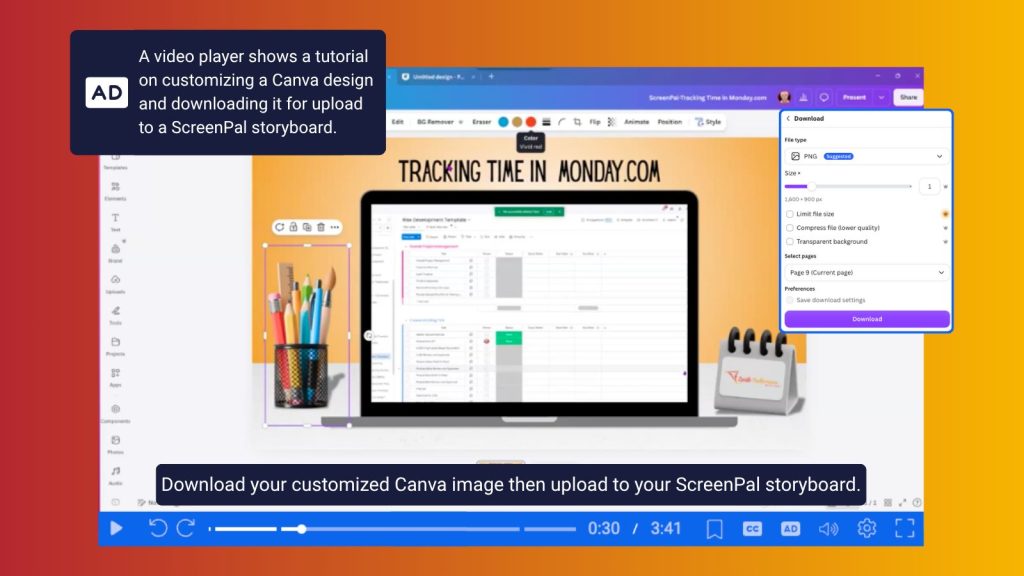Rewind the video with the back arrow
This screenshot has height=576, width=1024.
pyautogui.click(x=157, y=528)
